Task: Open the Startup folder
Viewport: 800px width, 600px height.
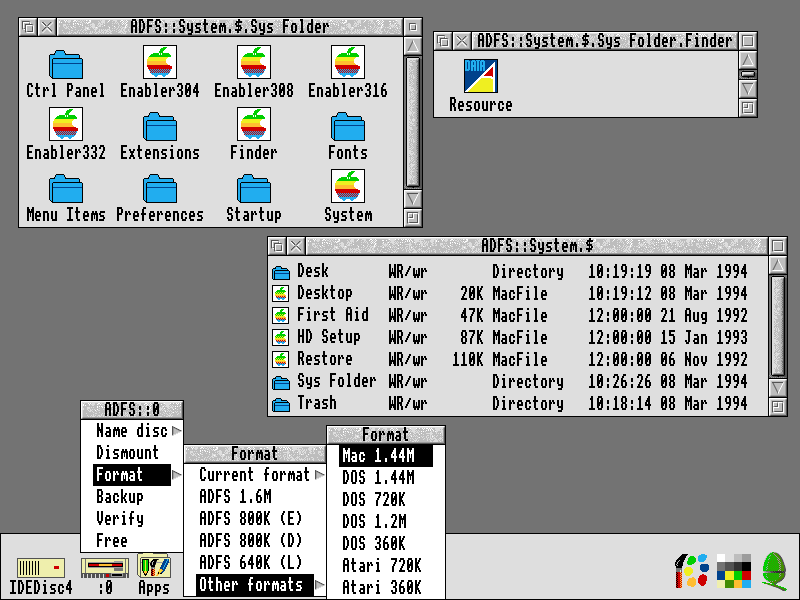Action: pyautogui.click(x=253, y=191)
